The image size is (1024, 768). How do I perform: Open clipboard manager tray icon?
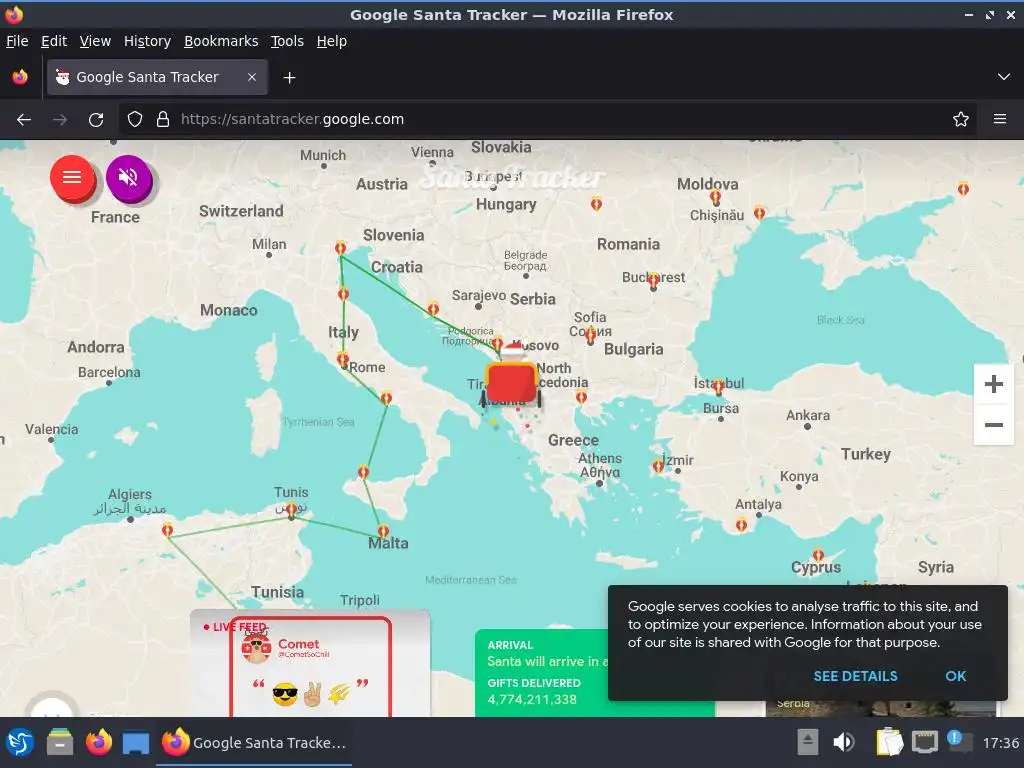coord(889,743)
